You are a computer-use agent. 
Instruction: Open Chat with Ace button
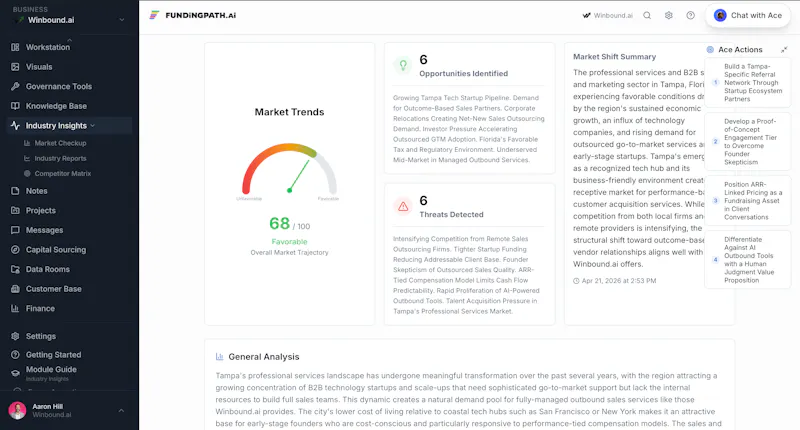[748, 15]
